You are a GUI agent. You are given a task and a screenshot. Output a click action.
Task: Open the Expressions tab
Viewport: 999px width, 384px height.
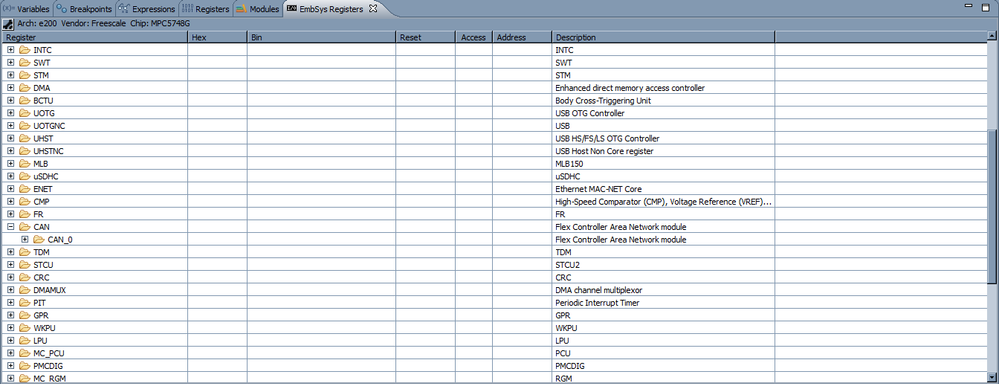[x=147, y=9]
